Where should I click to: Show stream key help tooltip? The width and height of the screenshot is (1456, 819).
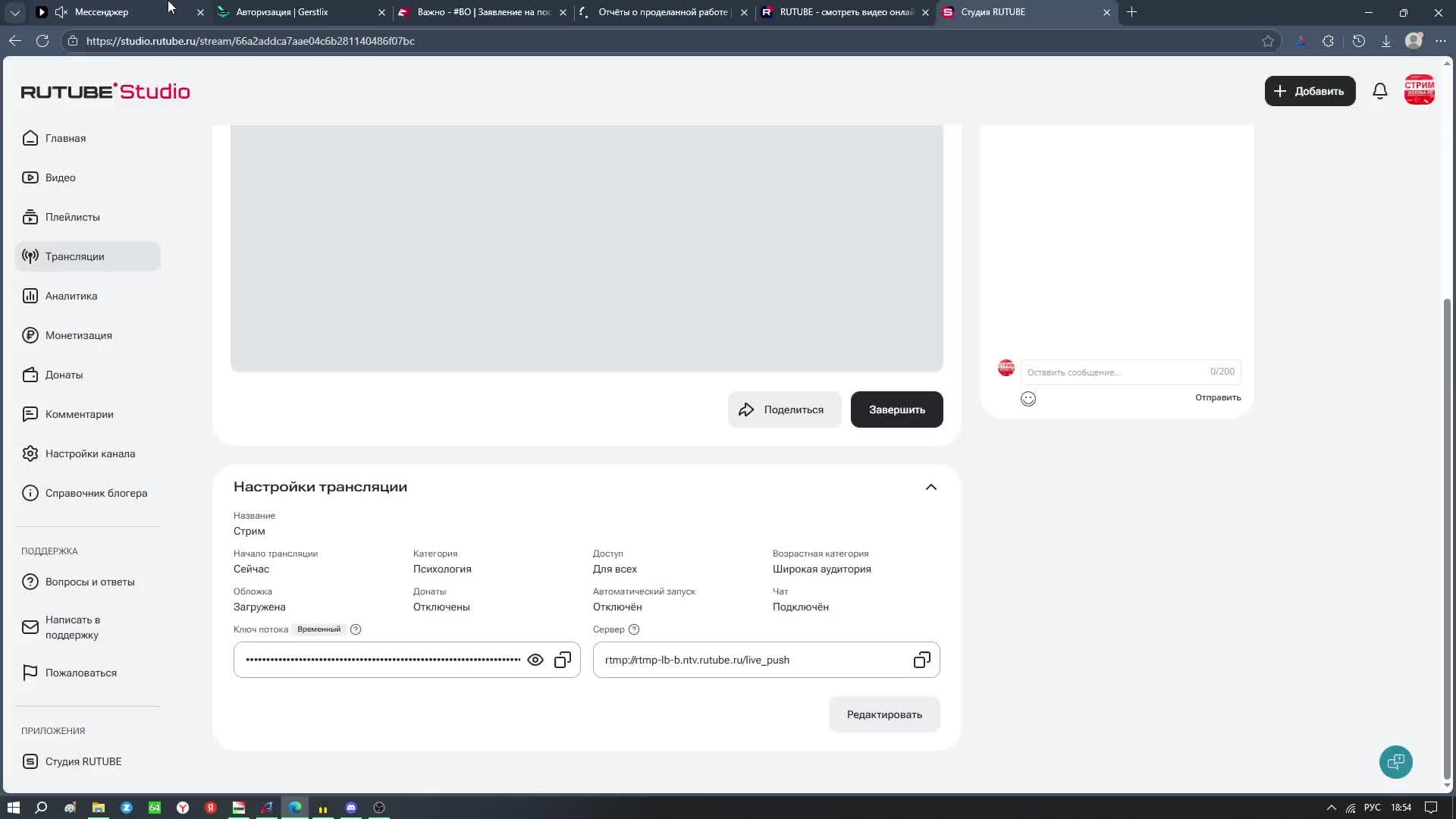click(356, 629)
